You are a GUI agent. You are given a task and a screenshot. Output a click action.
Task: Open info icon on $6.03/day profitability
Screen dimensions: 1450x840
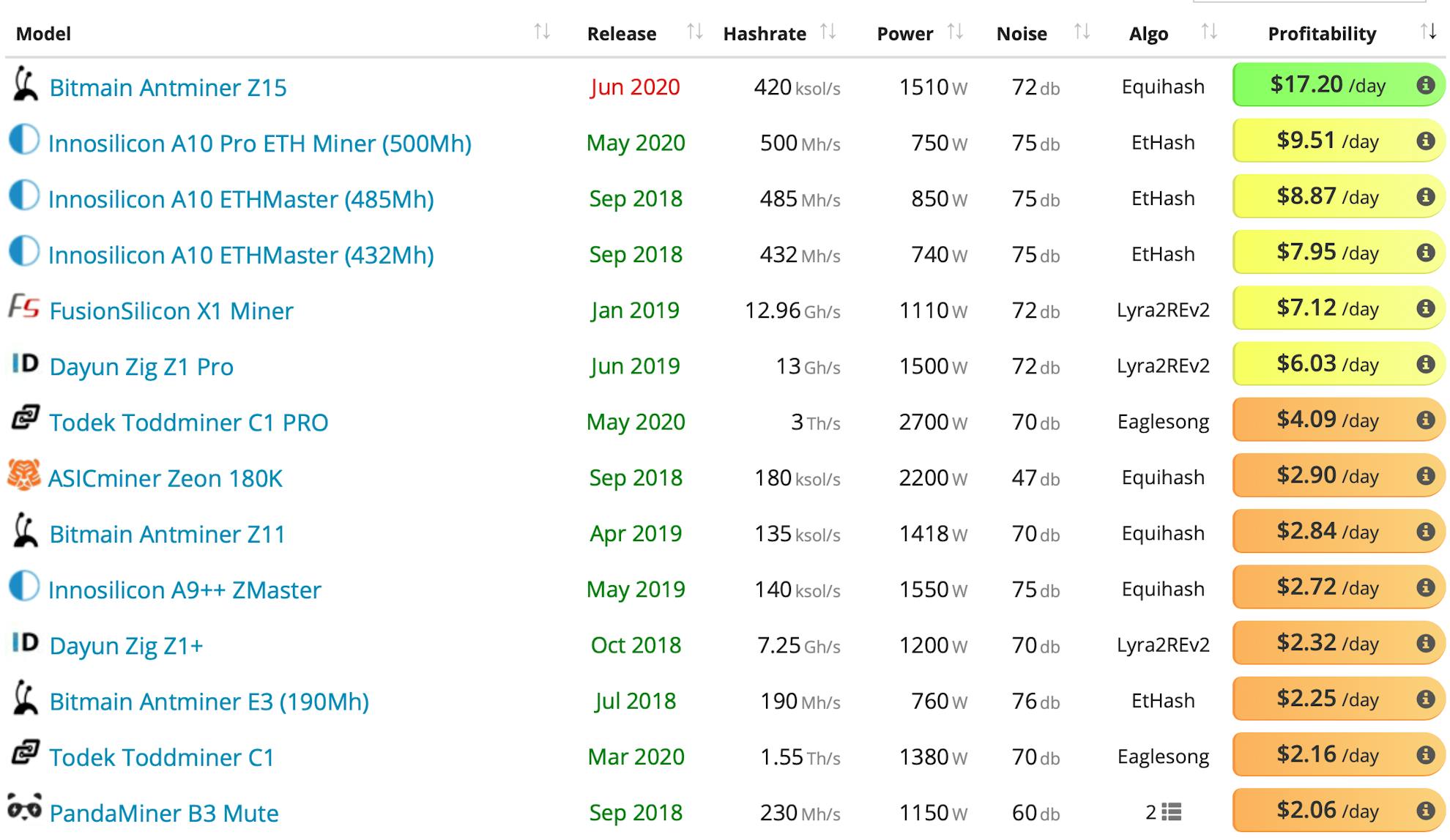coord(1425,364)
